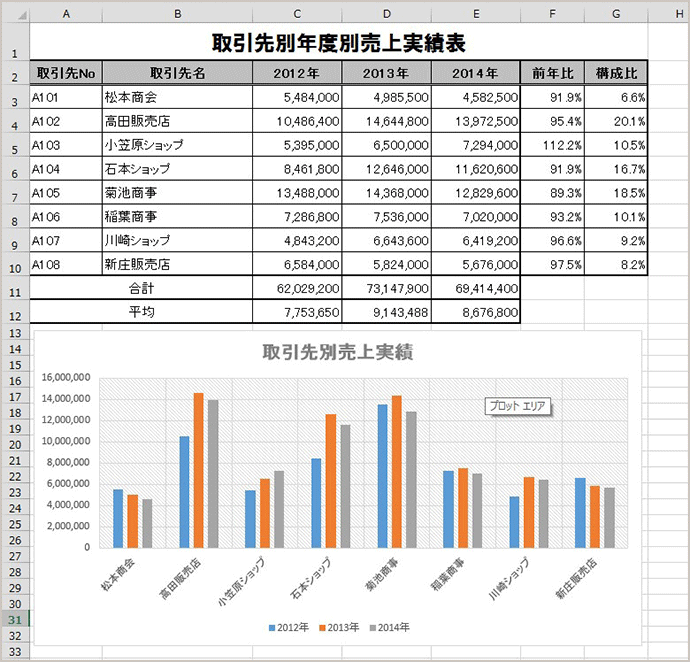Select header cell 取引先No
The height and width of the screenshot is (662, 690).
66,73
